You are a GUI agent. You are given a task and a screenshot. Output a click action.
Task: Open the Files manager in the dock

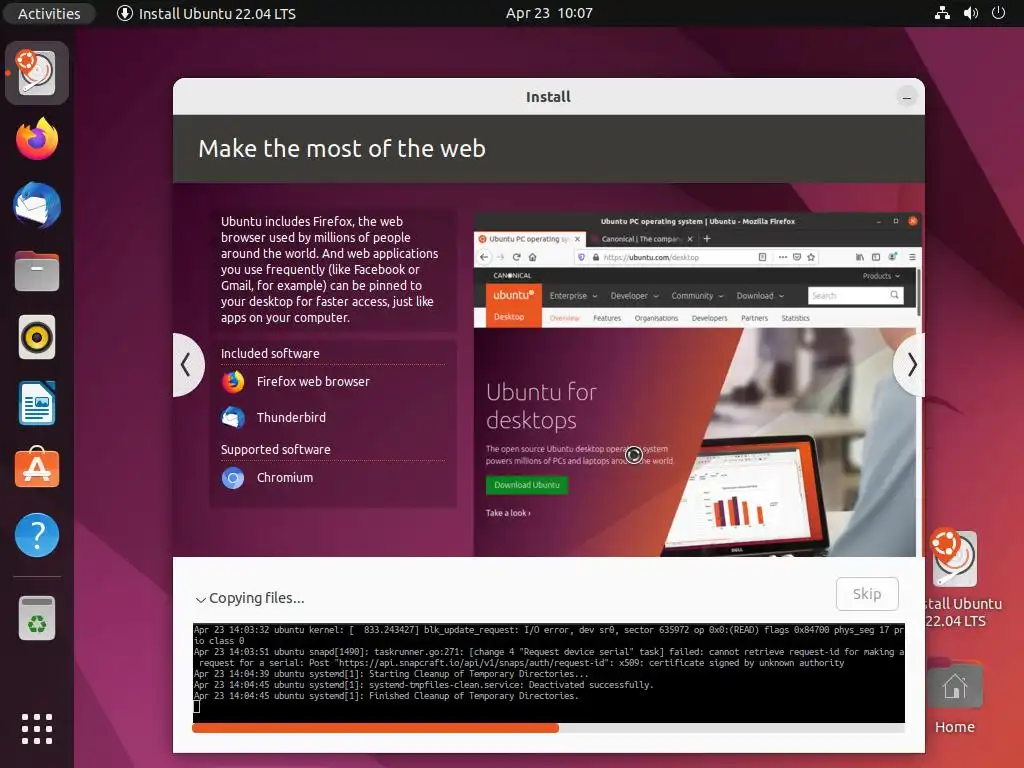click(x=37, y=271)
